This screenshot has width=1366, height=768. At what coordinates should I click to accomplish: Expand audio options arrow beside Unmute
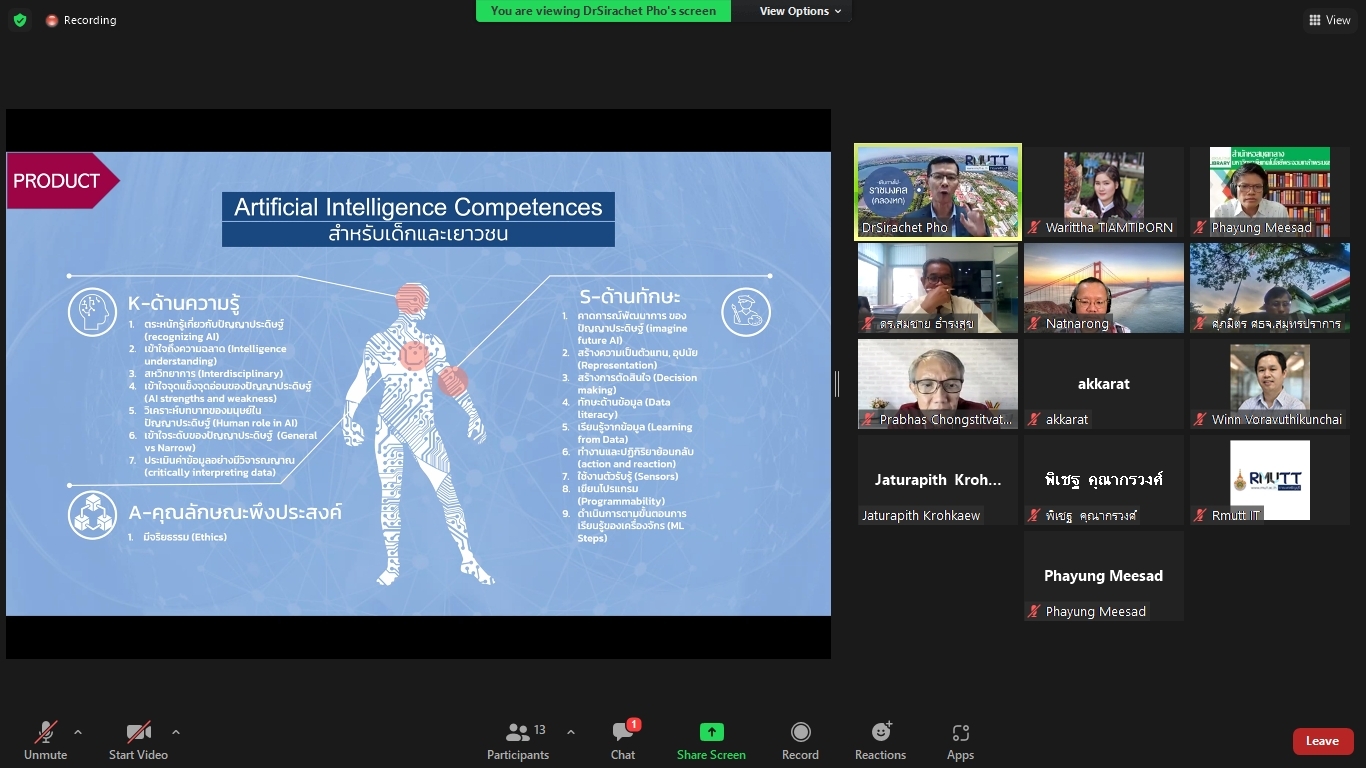[x=78, y=732]
